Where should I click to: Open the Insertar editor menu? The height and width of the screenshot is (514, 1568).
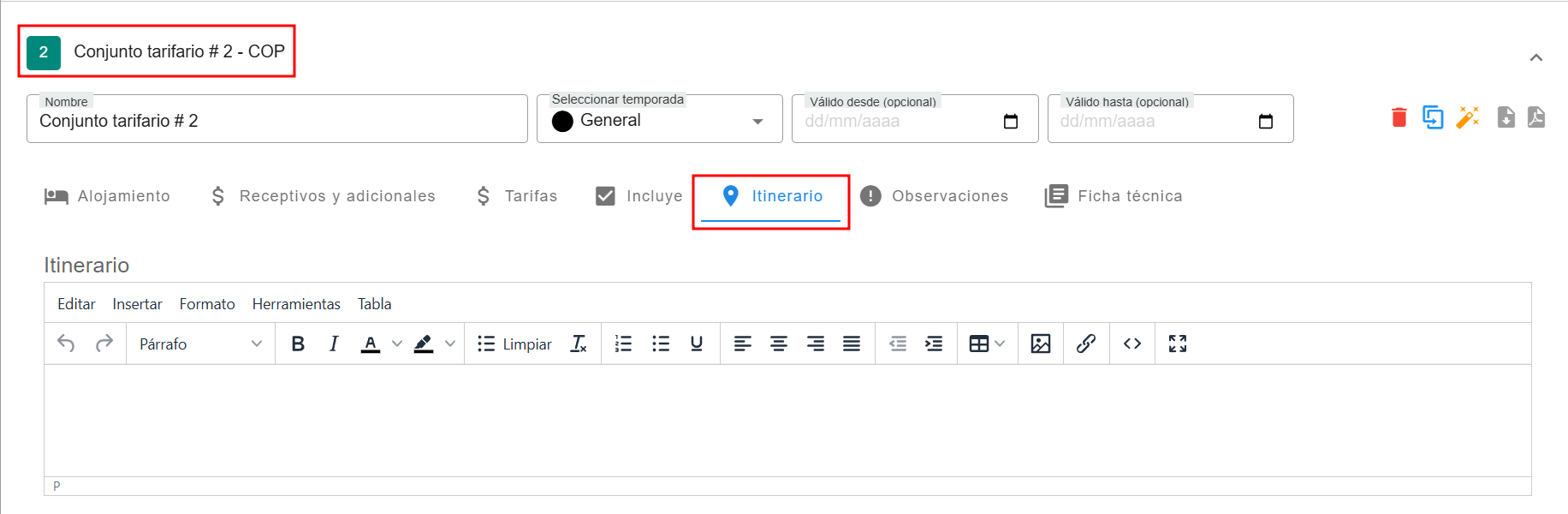click(x=137, y=304)
